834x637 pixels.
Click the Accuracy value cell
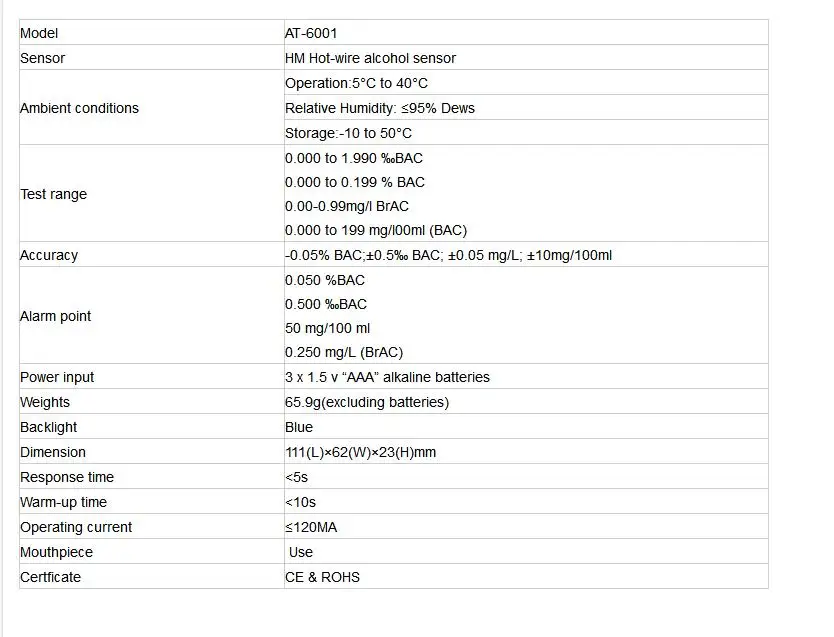526,255
